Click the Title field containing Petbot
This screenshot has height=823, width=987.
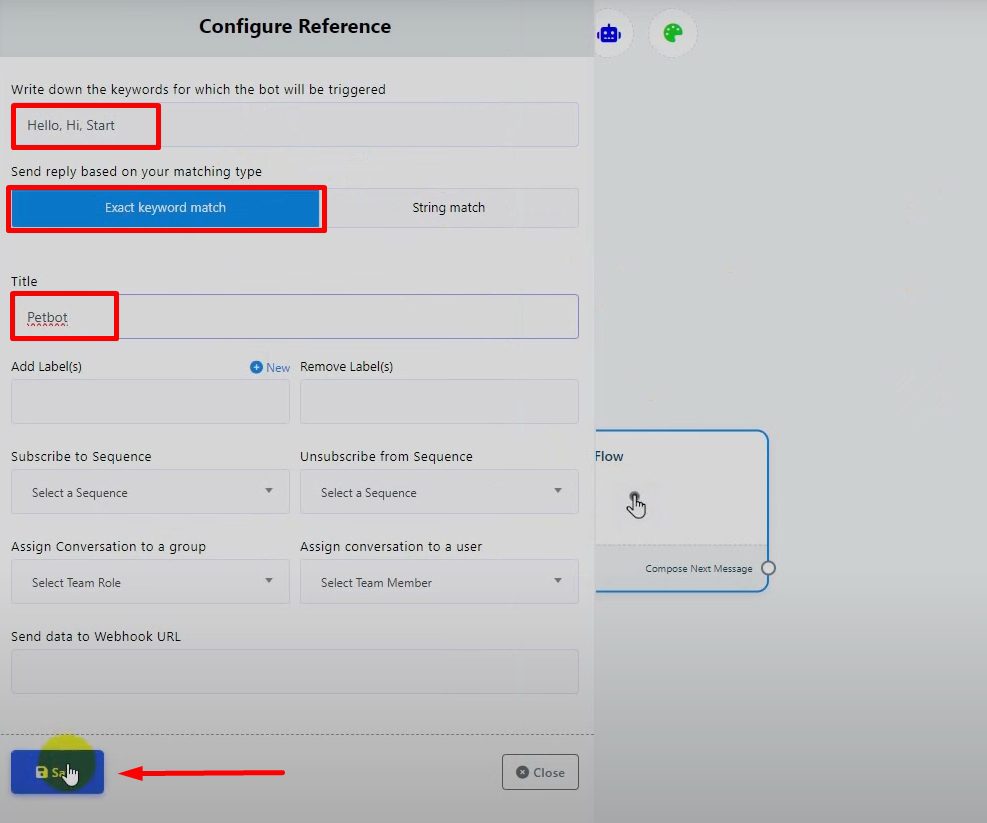295,317
